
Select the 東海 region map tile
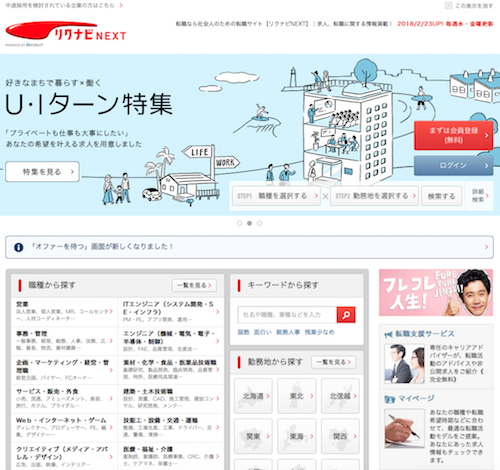(297, 436)
